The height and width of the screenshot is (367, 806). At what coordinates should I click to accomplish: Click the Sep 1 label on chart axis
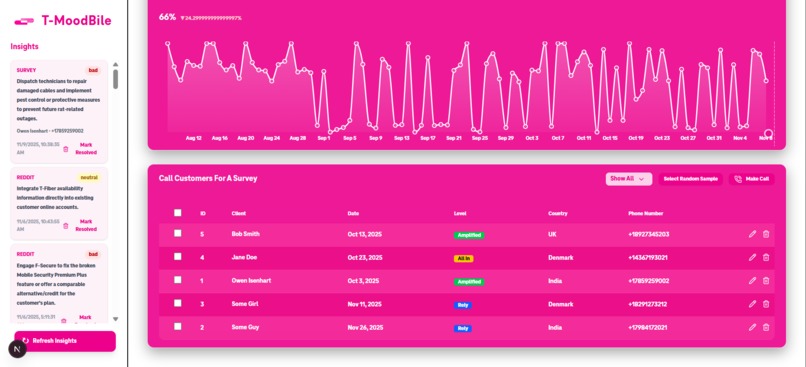point(324,138)
